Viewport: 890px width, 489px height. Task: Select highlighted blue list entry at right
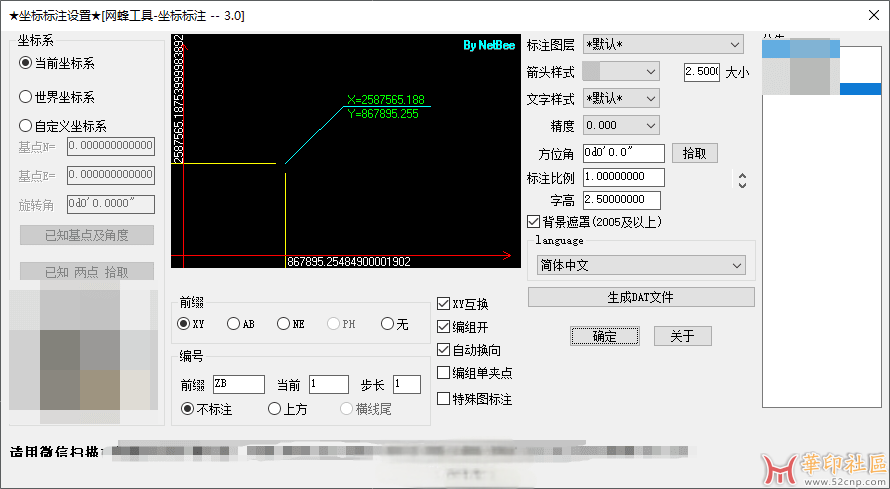(x=860, y=89)
